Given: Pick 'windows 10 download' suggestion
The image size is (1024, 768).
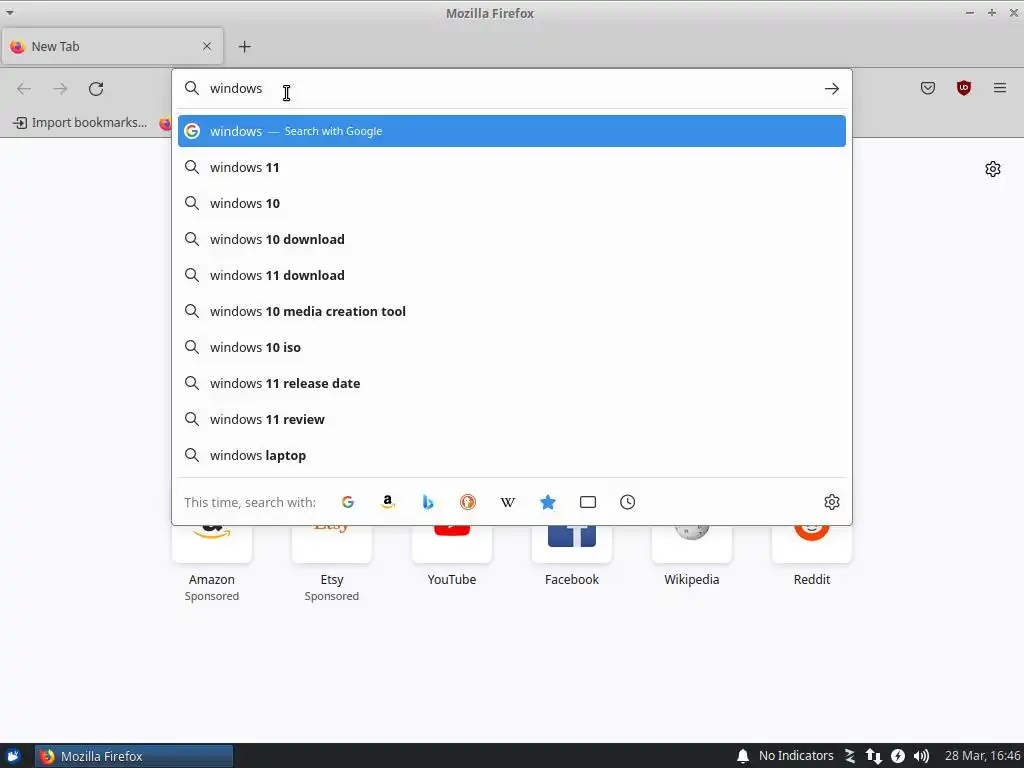Looking at the screenshot, I should coord(511,239).
